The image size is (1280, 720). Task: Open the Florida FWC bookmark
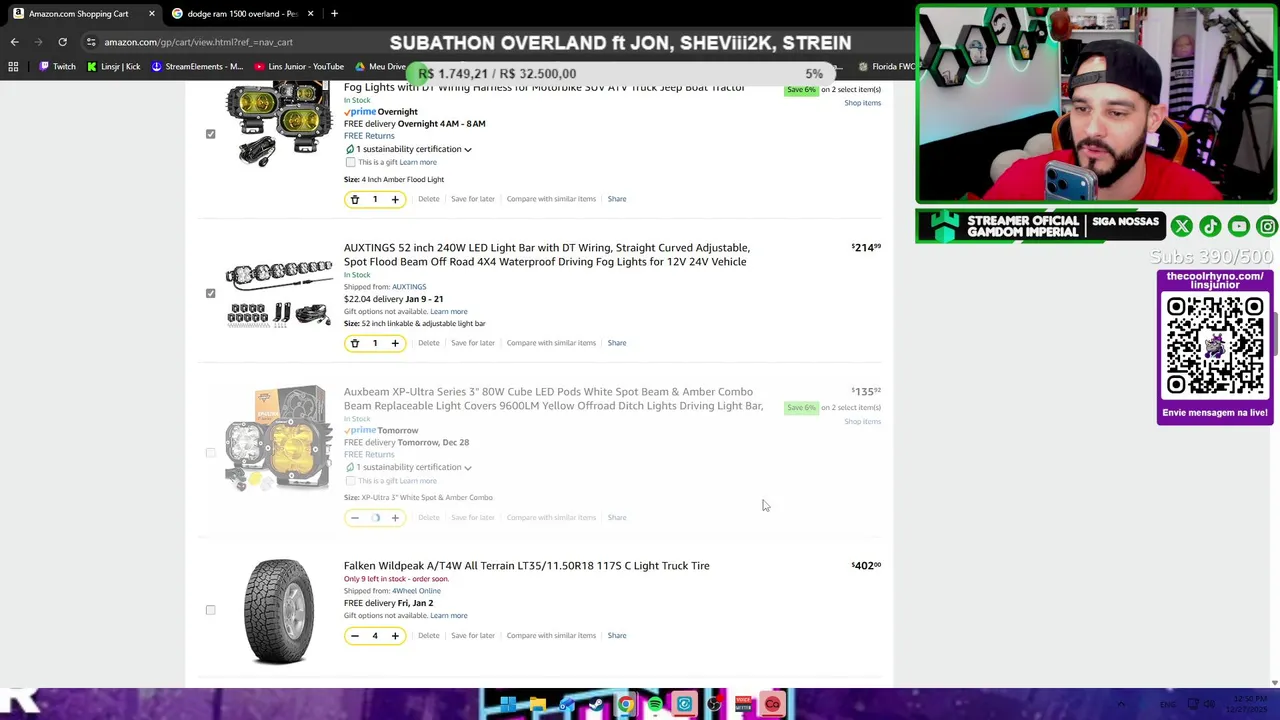[x=887, y=67]
